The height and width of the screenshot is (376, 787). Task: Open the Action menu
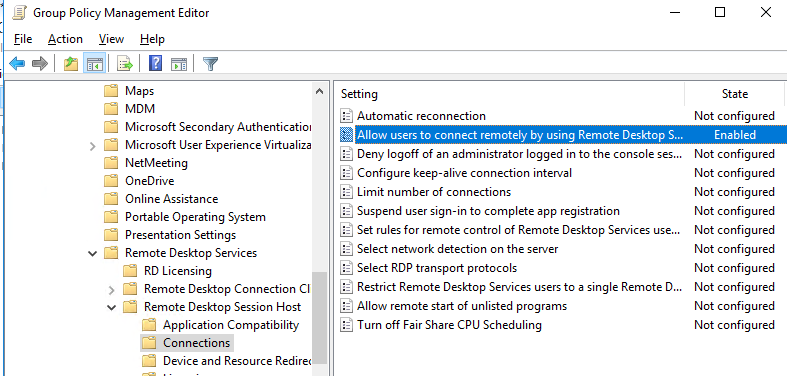click(65, 39)
